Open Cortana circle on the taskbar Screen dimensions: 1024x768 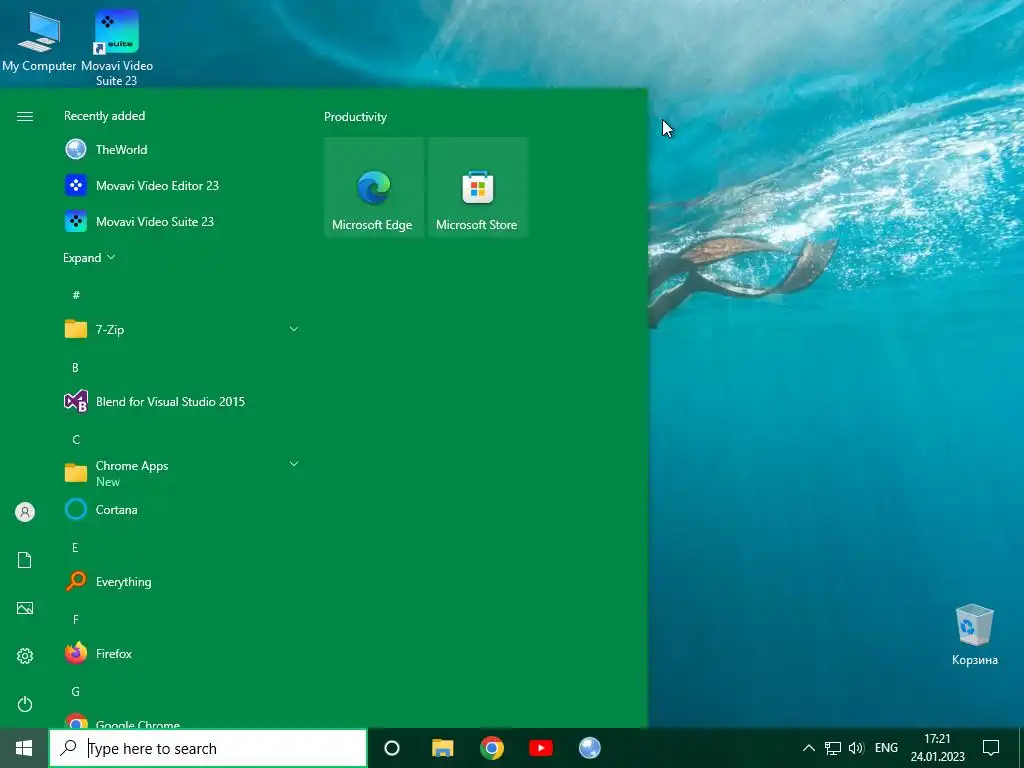(x=392, y=748)
